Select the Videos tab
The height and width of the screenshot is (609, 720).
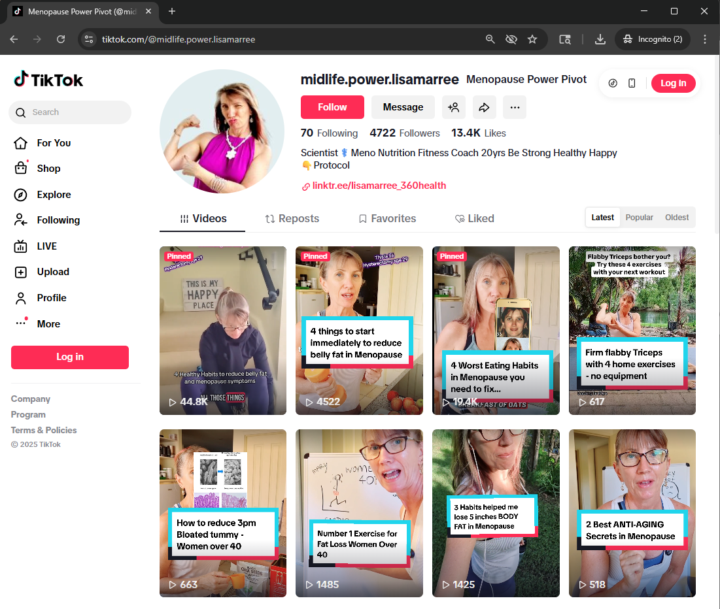(202, 219)
